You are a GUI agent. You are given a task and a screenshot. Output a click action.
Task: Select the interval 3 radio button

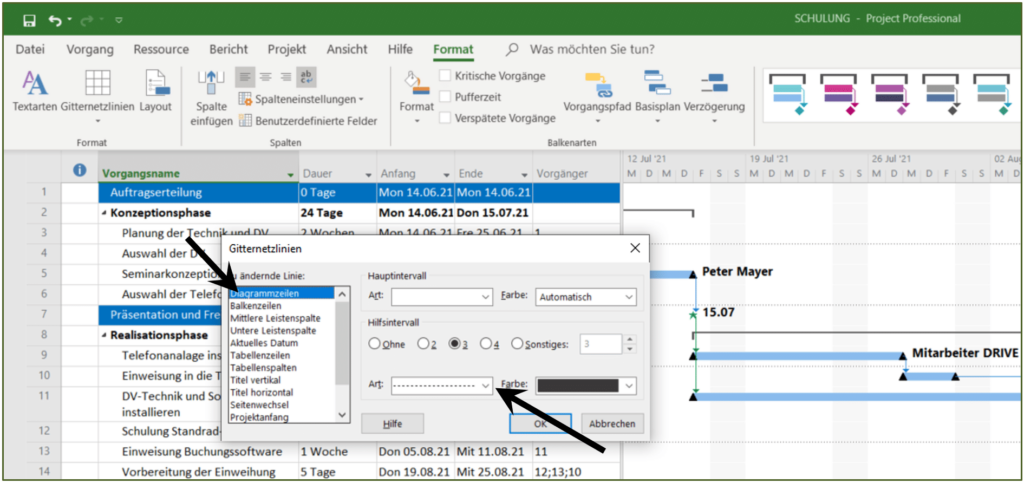pyautogui.click(x=455, y=343)
